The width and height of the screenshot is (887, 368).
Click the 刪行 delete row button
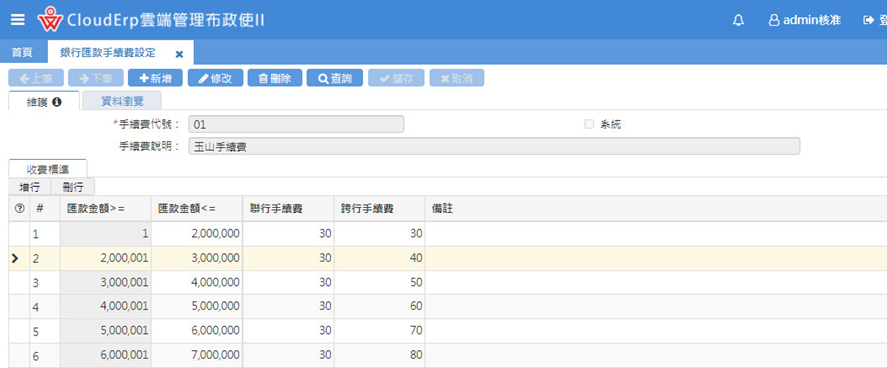[73, 187]
